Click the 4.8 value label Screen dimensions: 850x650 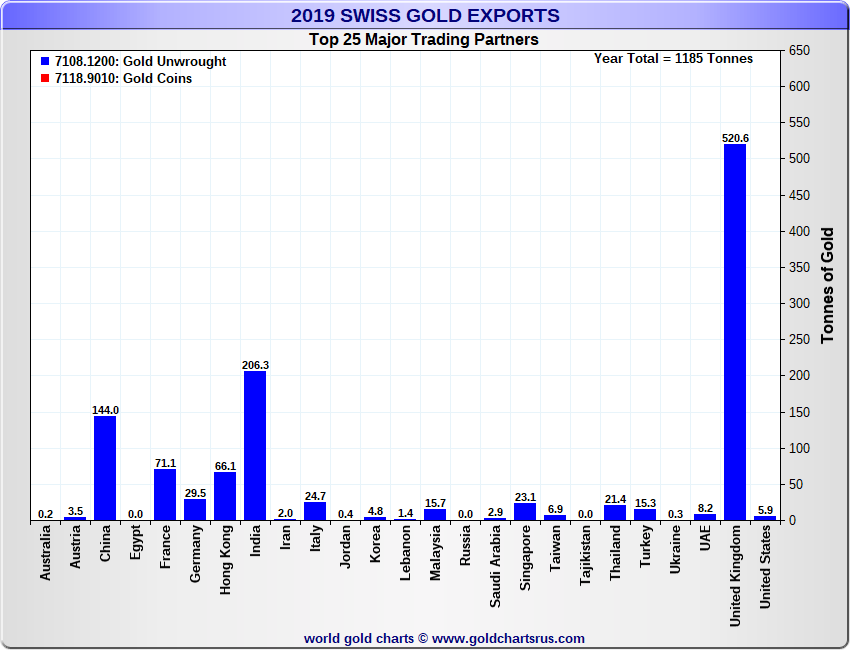[375, 511]
